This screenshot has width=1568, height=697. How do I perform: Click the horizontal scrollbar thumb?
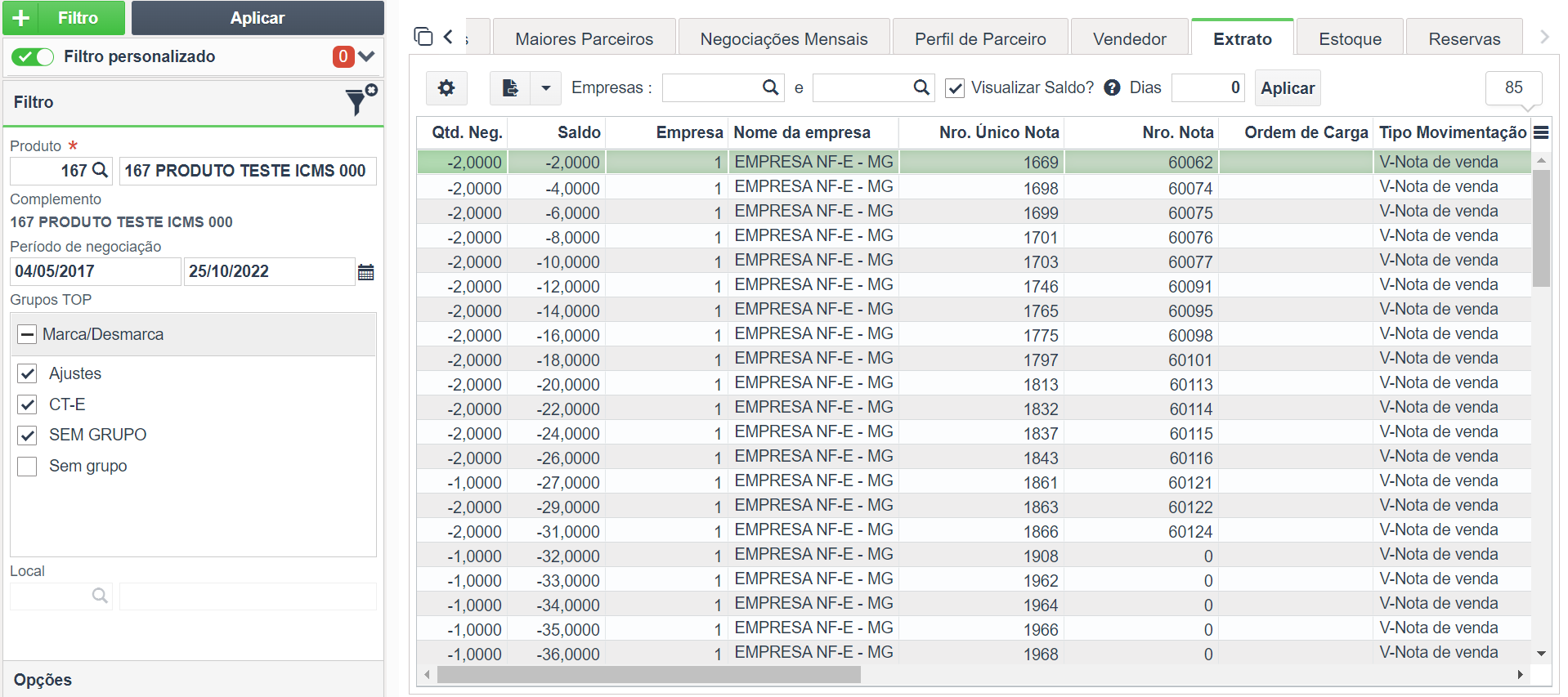coord(649,674)
